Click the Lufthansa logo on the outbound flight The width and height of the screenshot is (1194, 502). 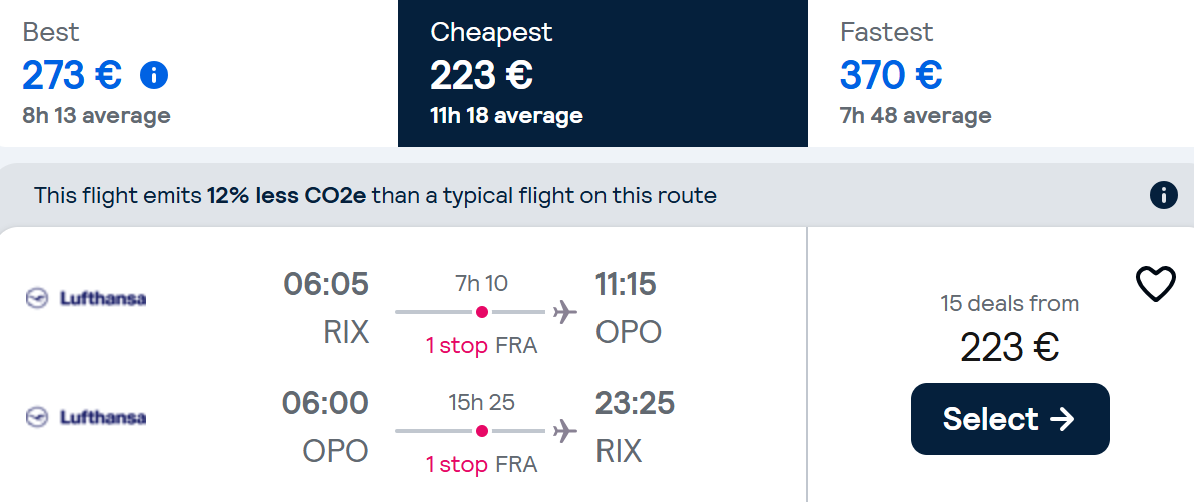[x=85, y=298]
